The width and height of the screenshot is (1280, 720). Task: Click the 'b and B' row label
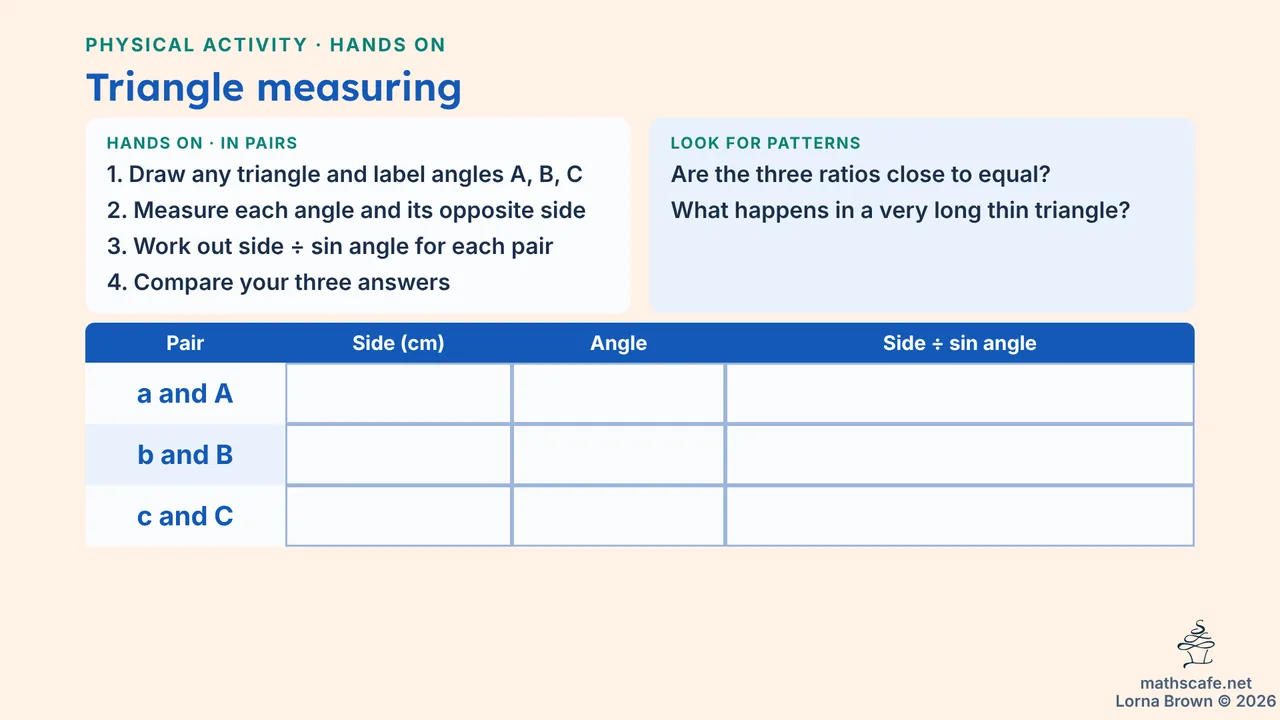[x=185, y=455]
